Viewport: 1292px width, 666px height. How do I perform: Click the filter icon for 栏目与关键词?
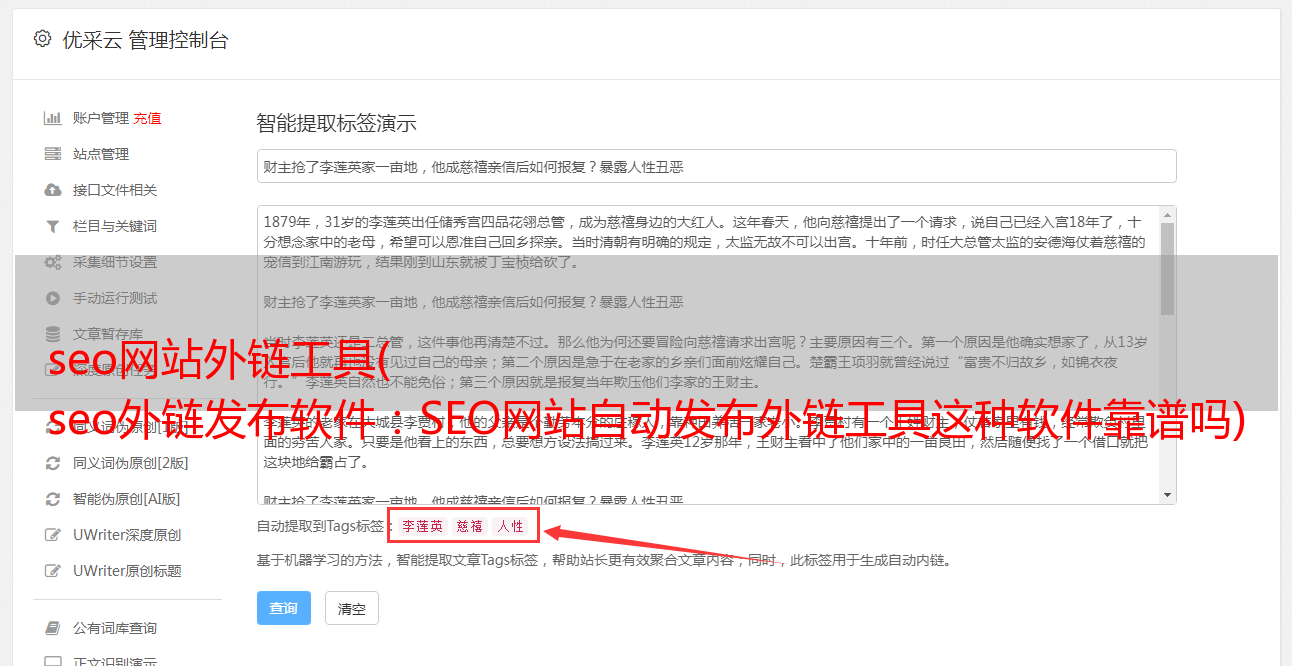(52, 226)
